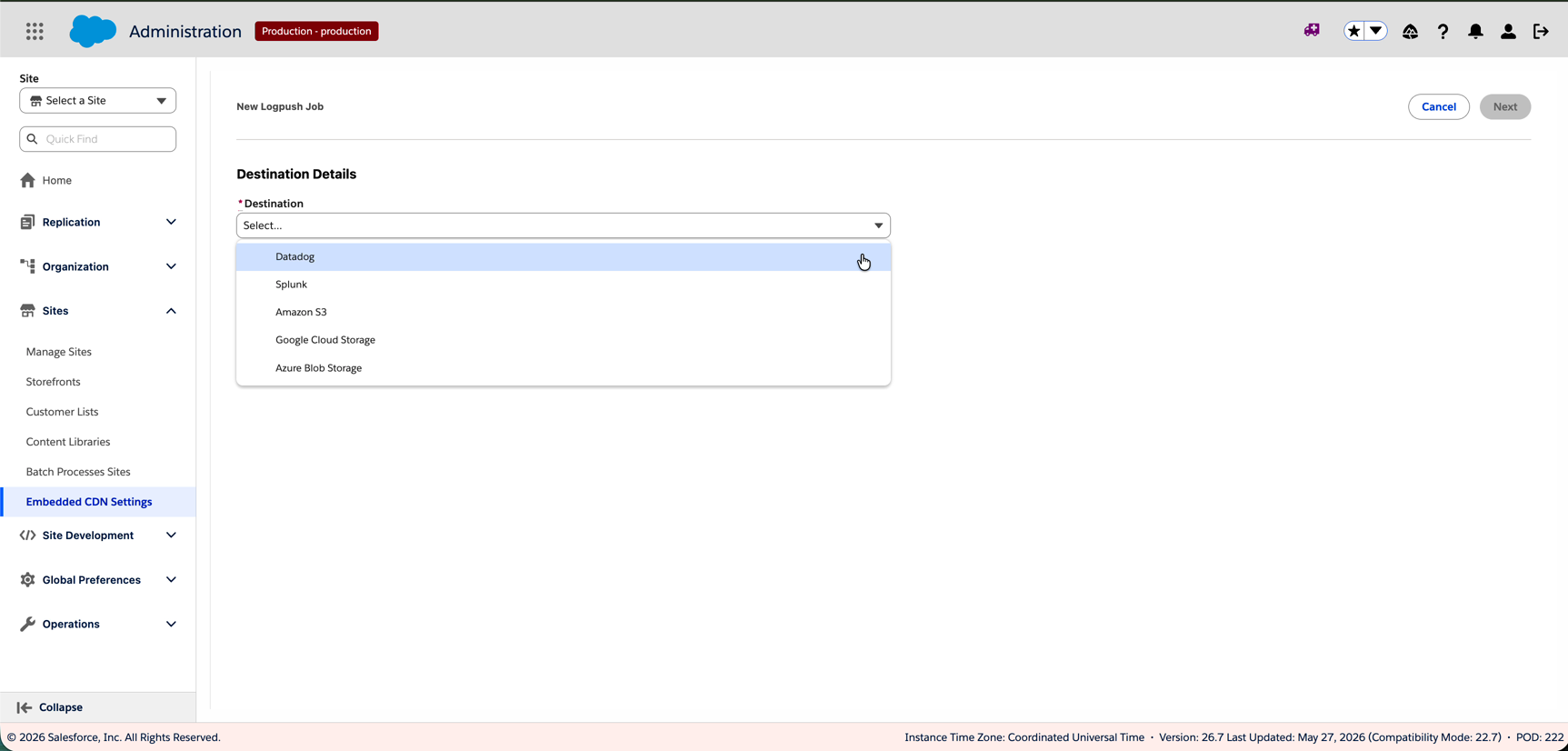Collapse the Sites section chevron
The image size is (1568, 751).
171,311
